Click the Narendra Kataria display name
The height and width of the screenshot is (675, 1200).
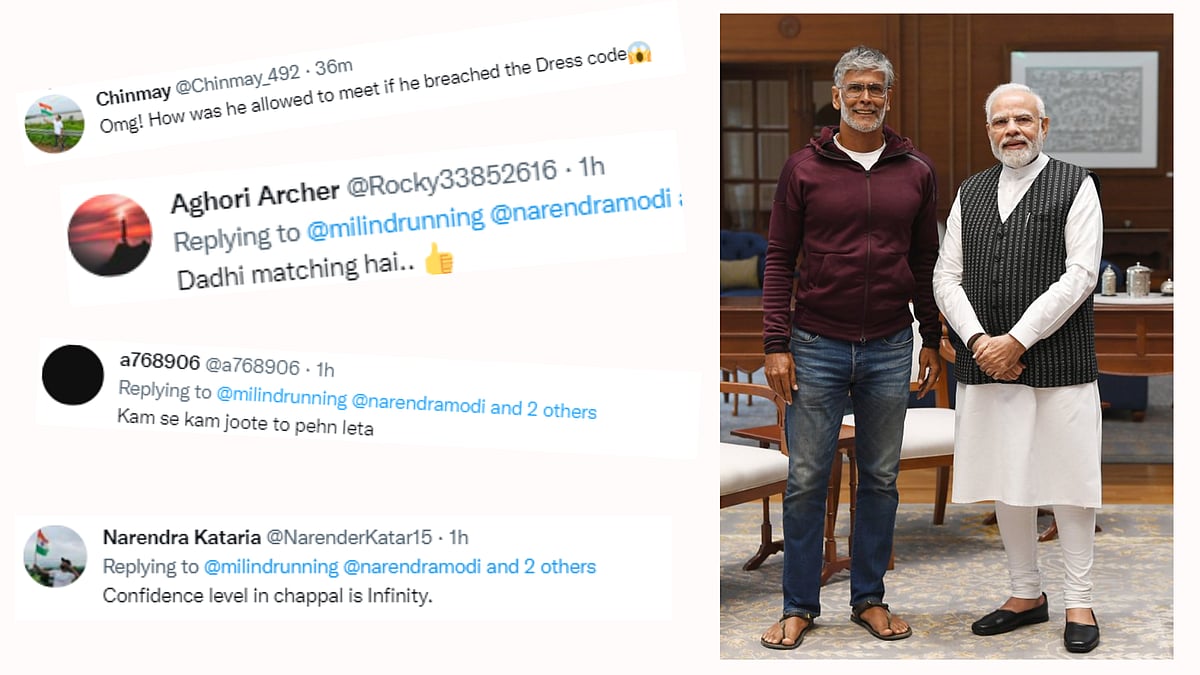pos(174,537)
